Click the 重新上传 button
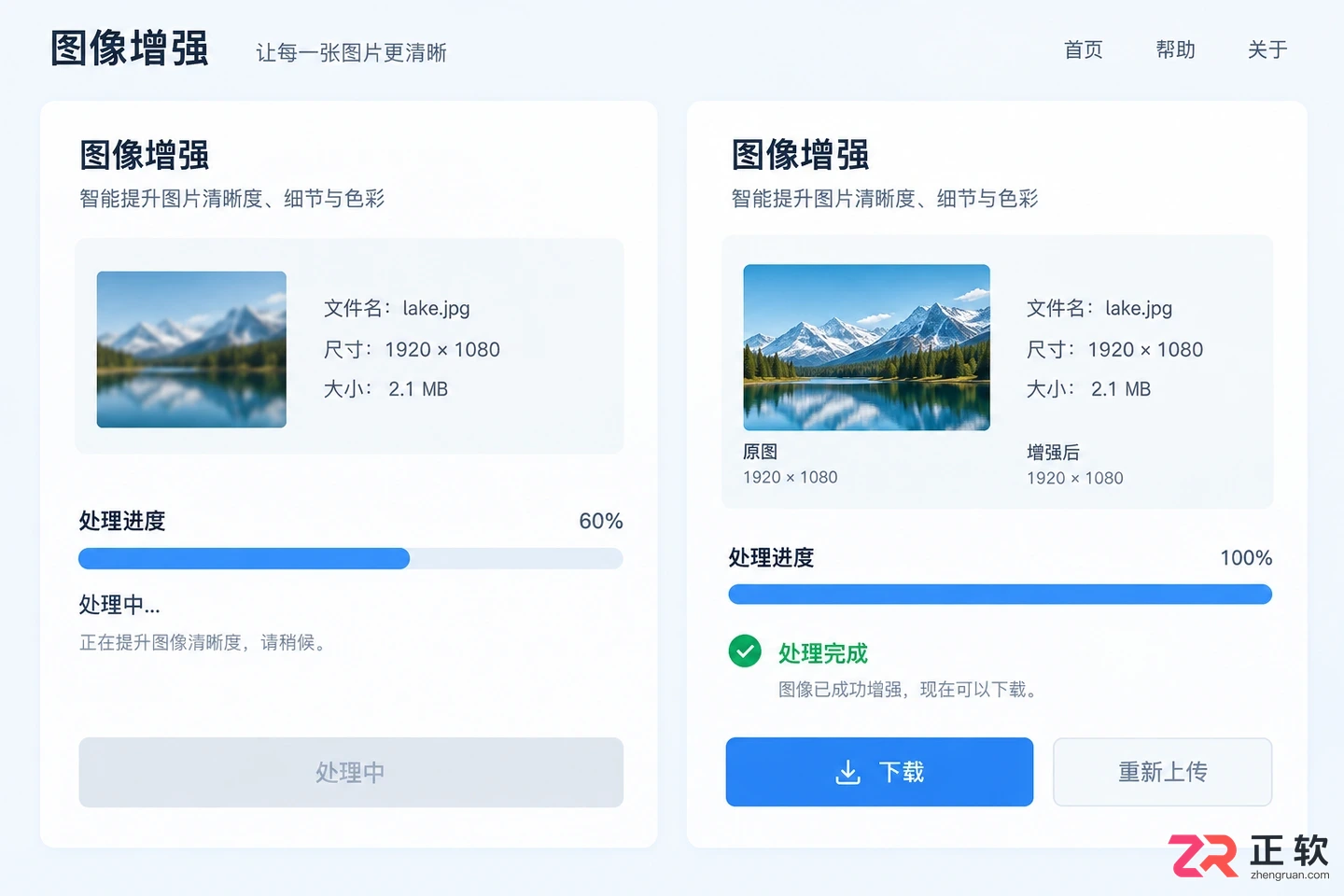Screen dimensions: 1344x896 [1163, 772]
